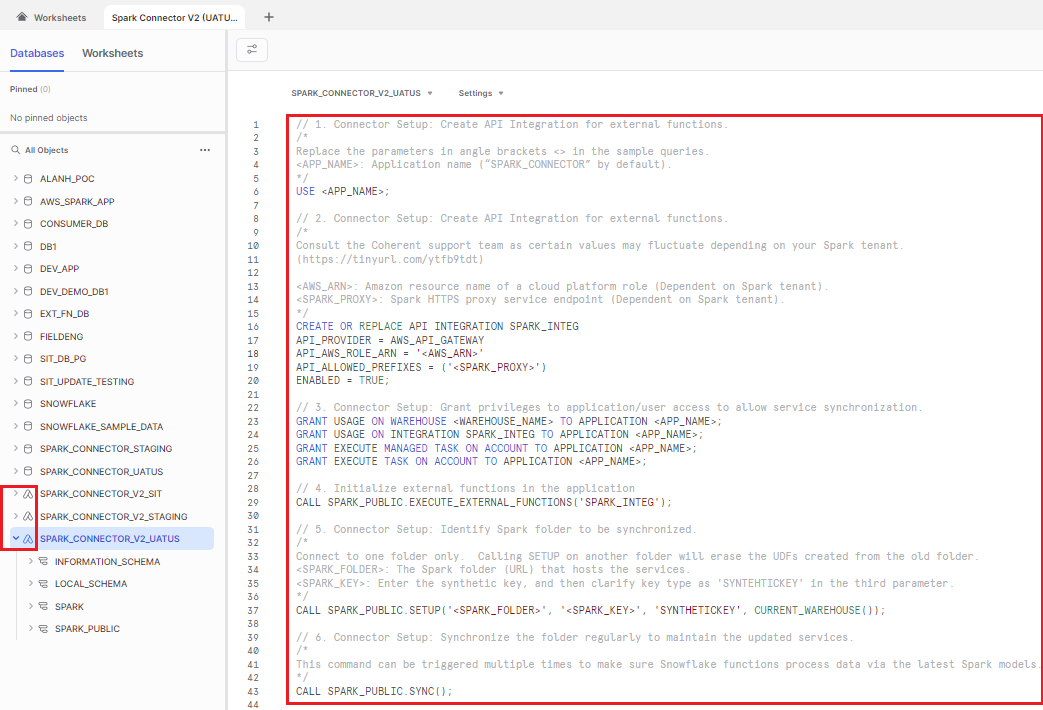
Task: Expand the CONSUMER_DB database chevron
Action: (15, 224)
